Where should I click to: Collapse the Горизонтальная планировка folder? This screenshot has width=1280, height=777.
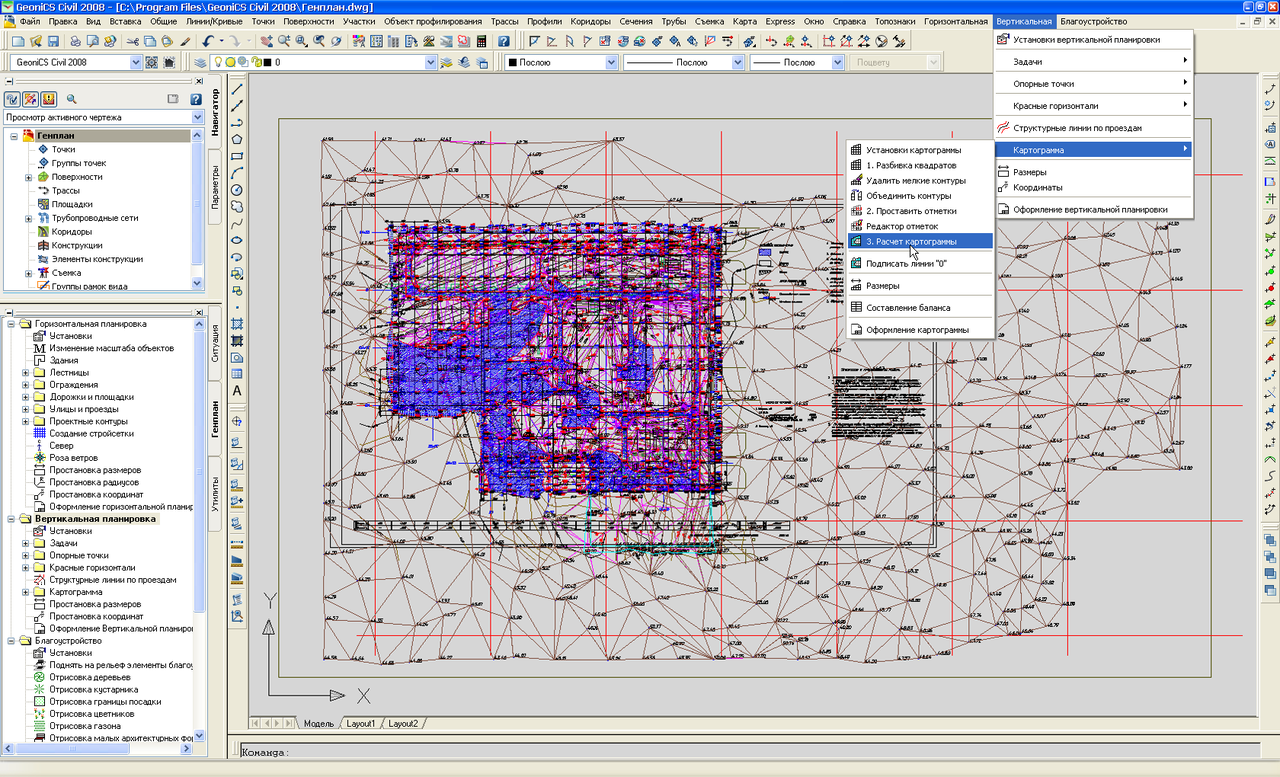[x=12, y=324]
